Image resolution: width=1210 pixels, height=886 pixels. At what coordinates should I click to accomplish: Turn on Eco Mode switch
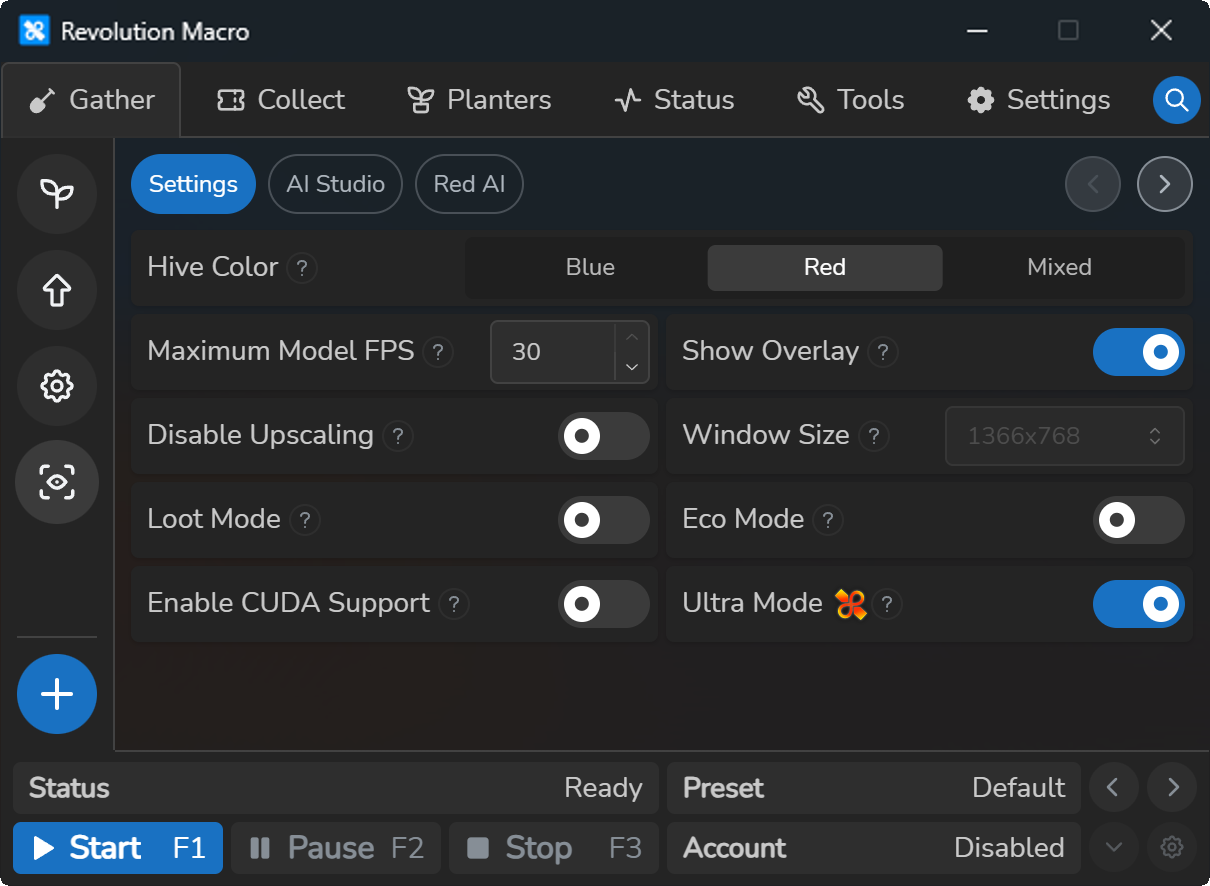click(x=1139, y=520)
